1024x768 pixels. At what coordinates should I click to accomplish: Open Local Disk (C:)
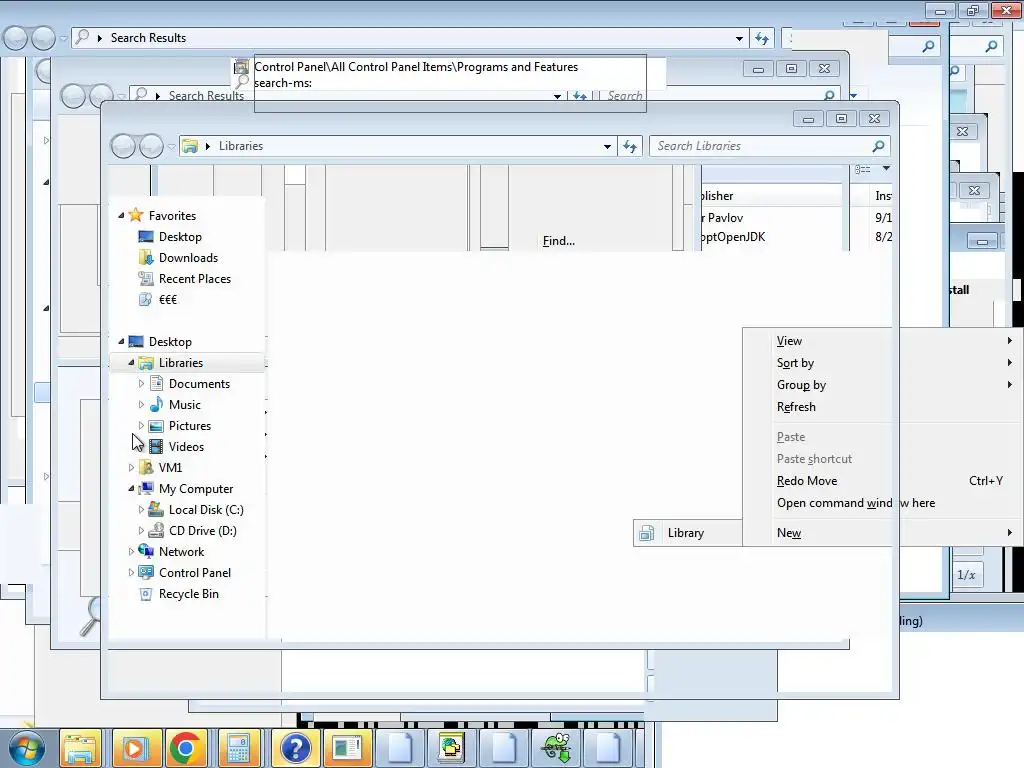(206, 509)
